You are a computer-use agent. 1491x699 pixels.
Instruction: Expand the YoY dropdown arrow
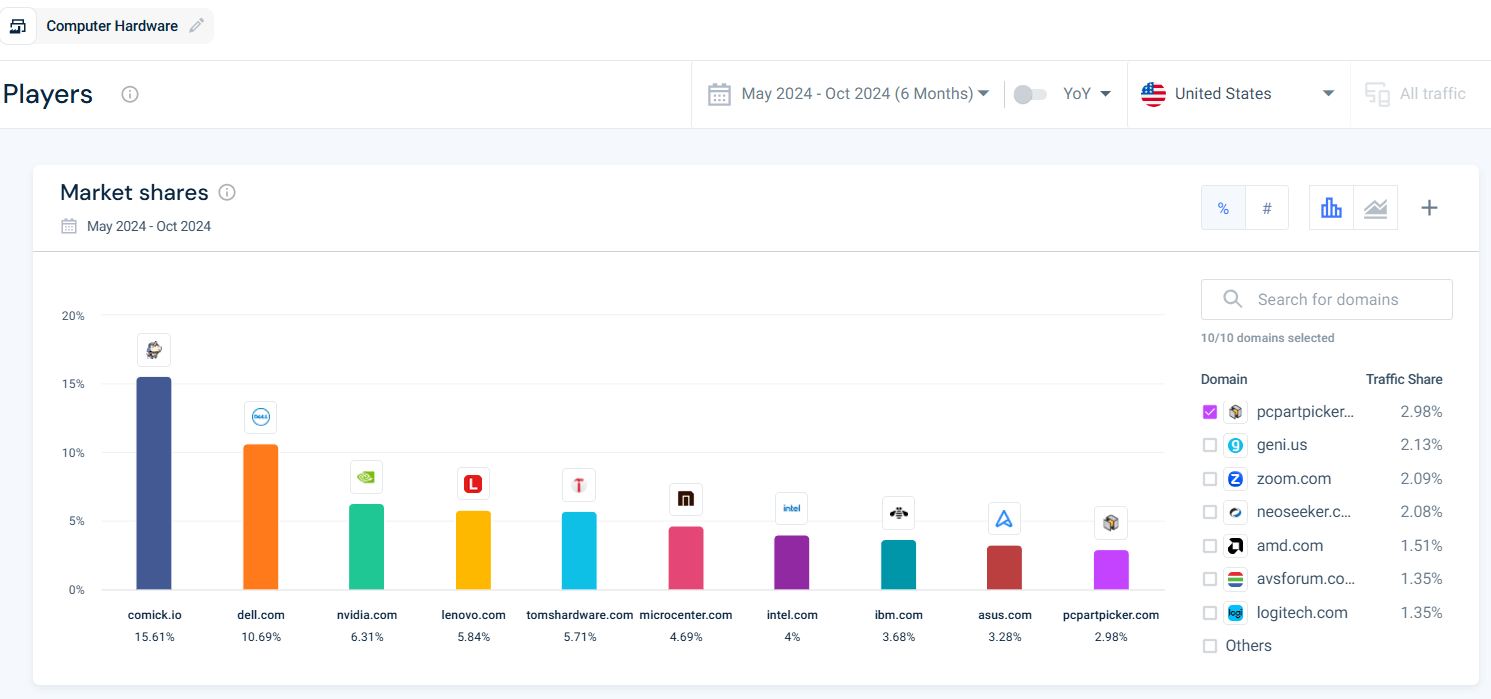[1105, 94]
